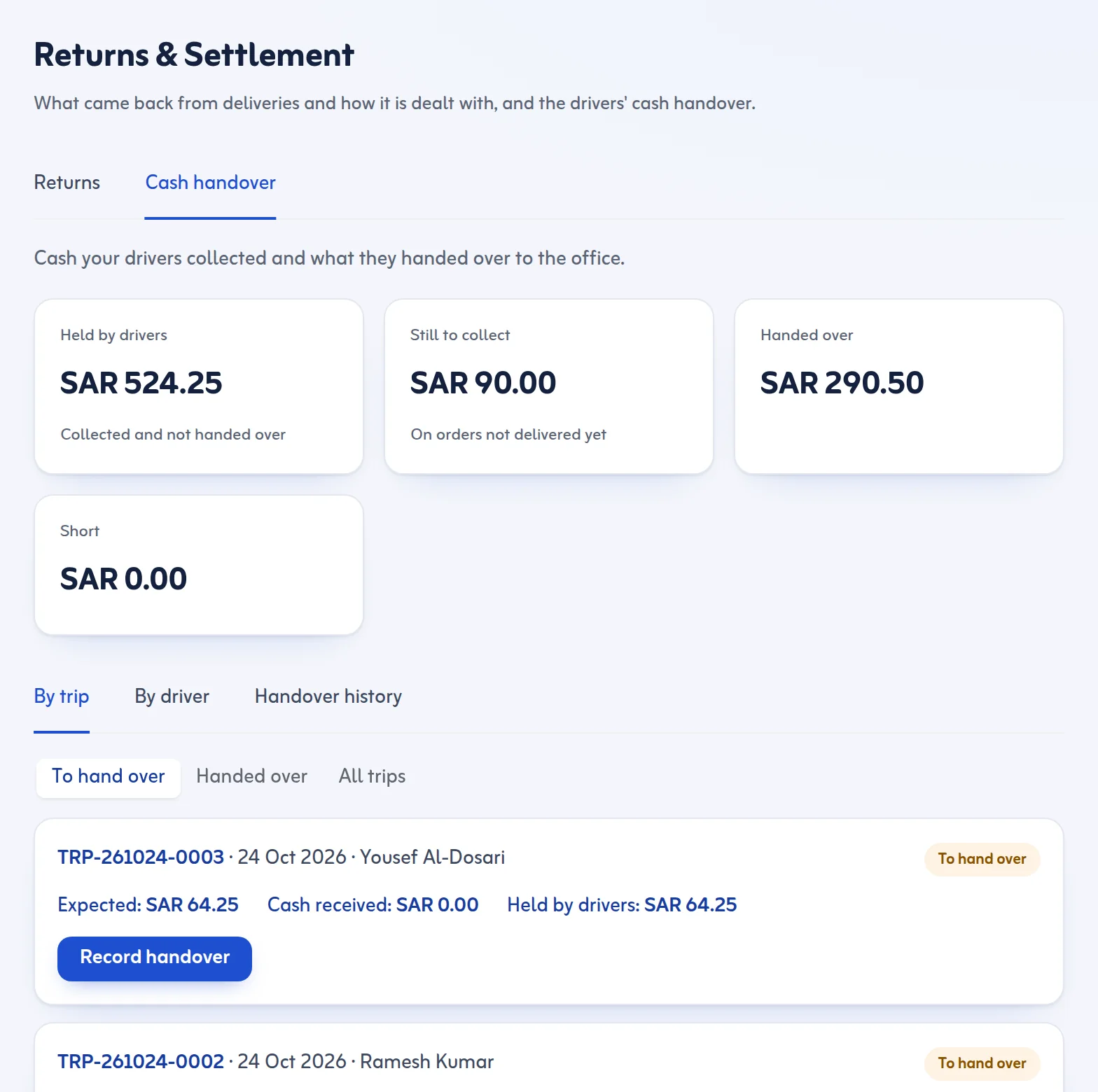Click the Still to collect card
The image size is (1098, 1092).
549,386
